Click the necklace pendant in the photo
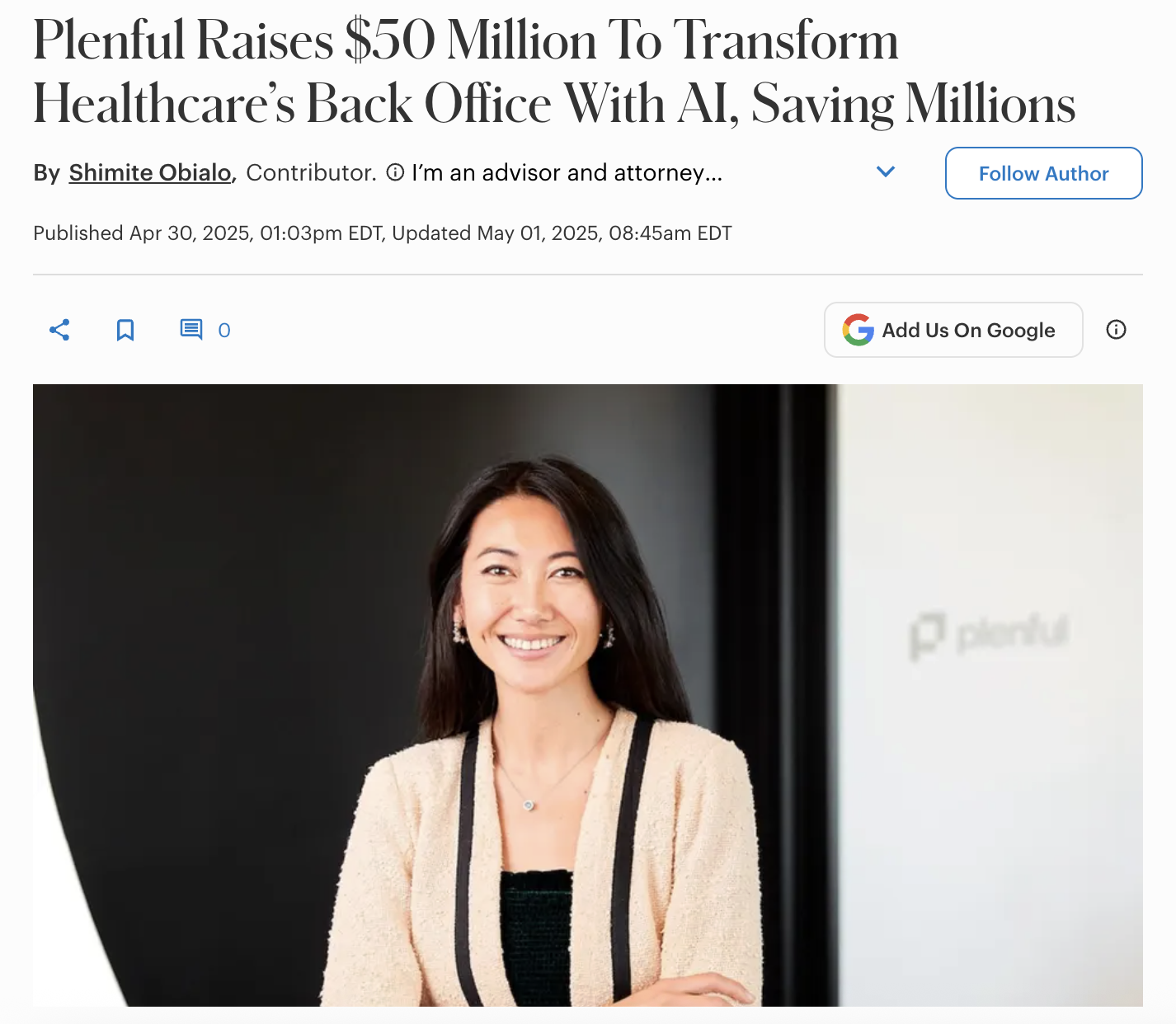 click(529, 805)
